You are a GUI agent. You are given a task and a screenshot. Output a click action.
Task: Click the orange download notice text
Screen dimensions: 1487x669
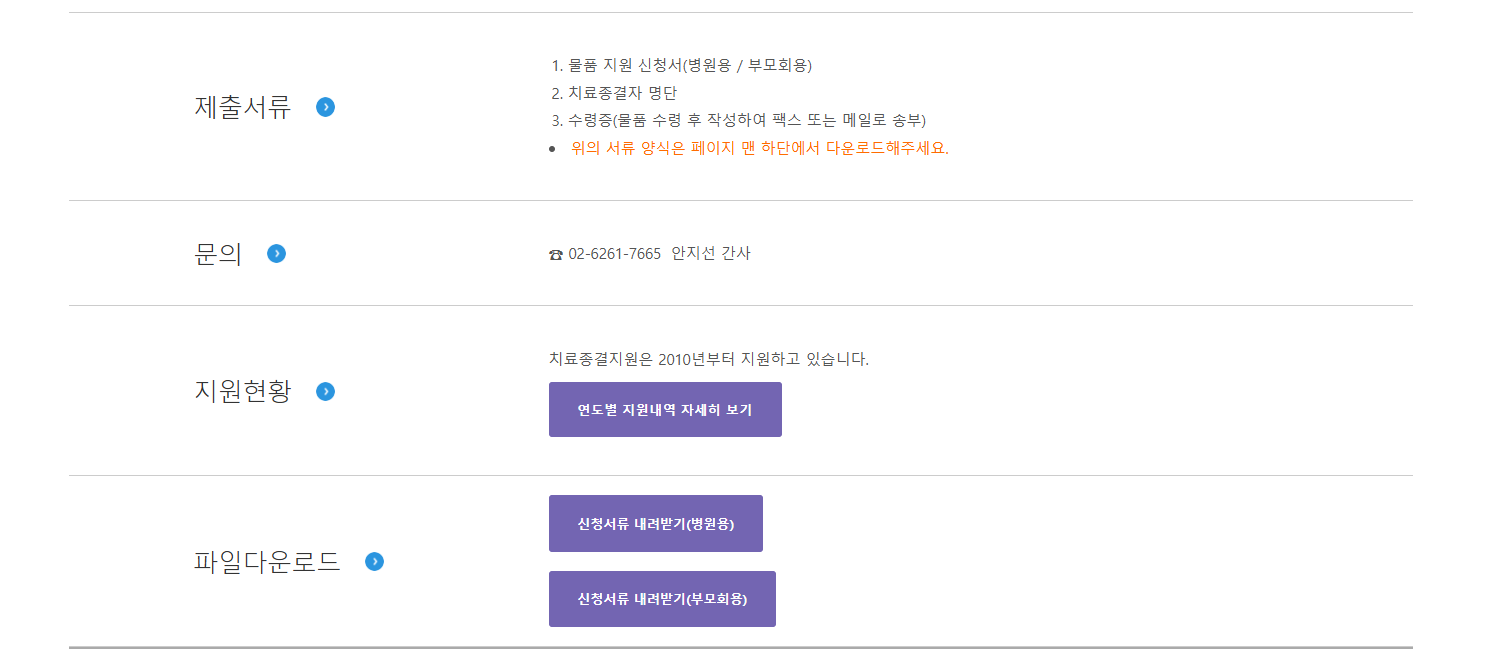point(759,148)
